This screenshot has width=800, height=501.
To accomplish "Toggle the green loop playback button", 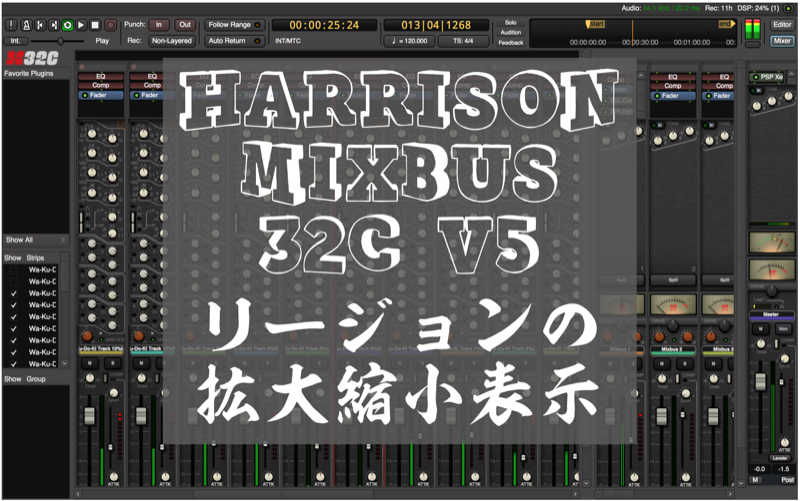I will pos(67,25).
